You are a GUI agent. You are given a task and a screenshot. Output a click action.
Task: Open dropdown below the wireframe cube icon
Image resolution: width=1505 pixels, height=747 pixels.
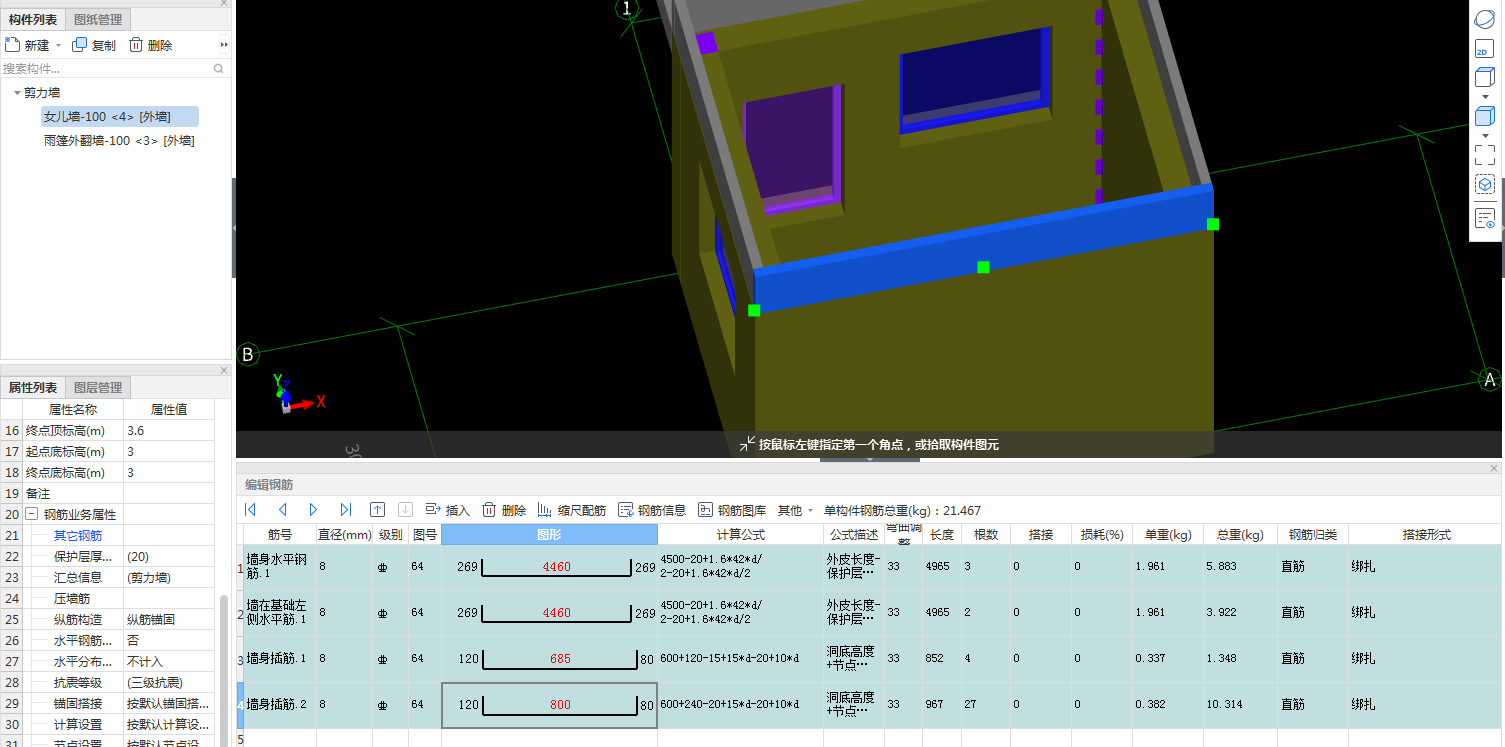click(x=1485, y=97)
